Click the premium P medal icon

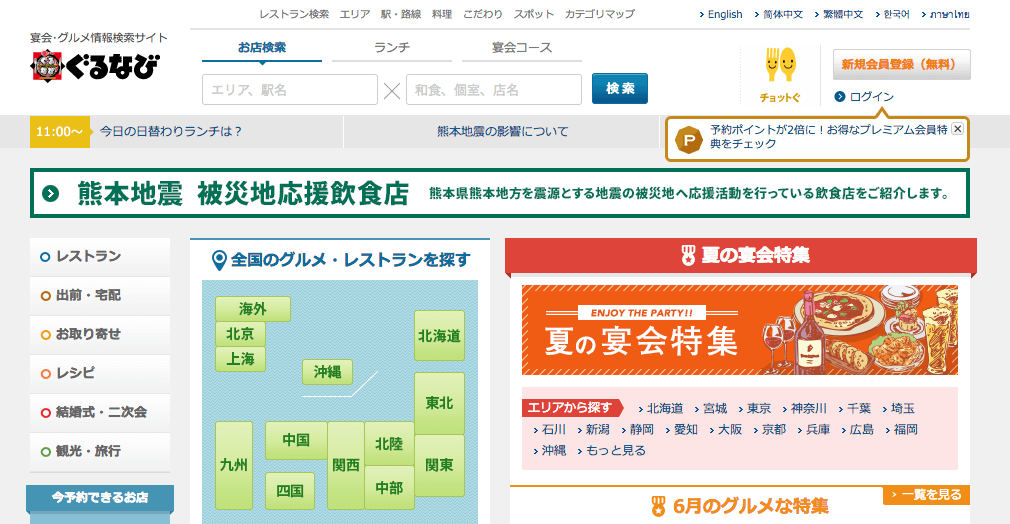tap(689, 139)
